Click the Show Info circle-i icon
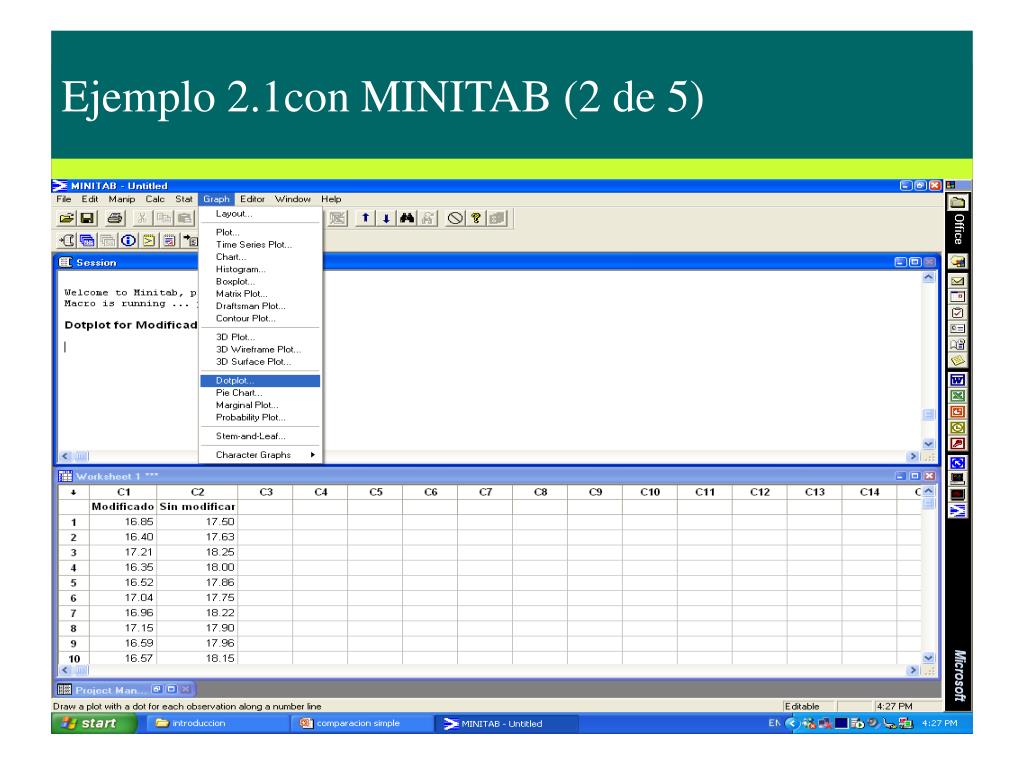This screenshot has width=1024, height=768. tap(129, 240)
